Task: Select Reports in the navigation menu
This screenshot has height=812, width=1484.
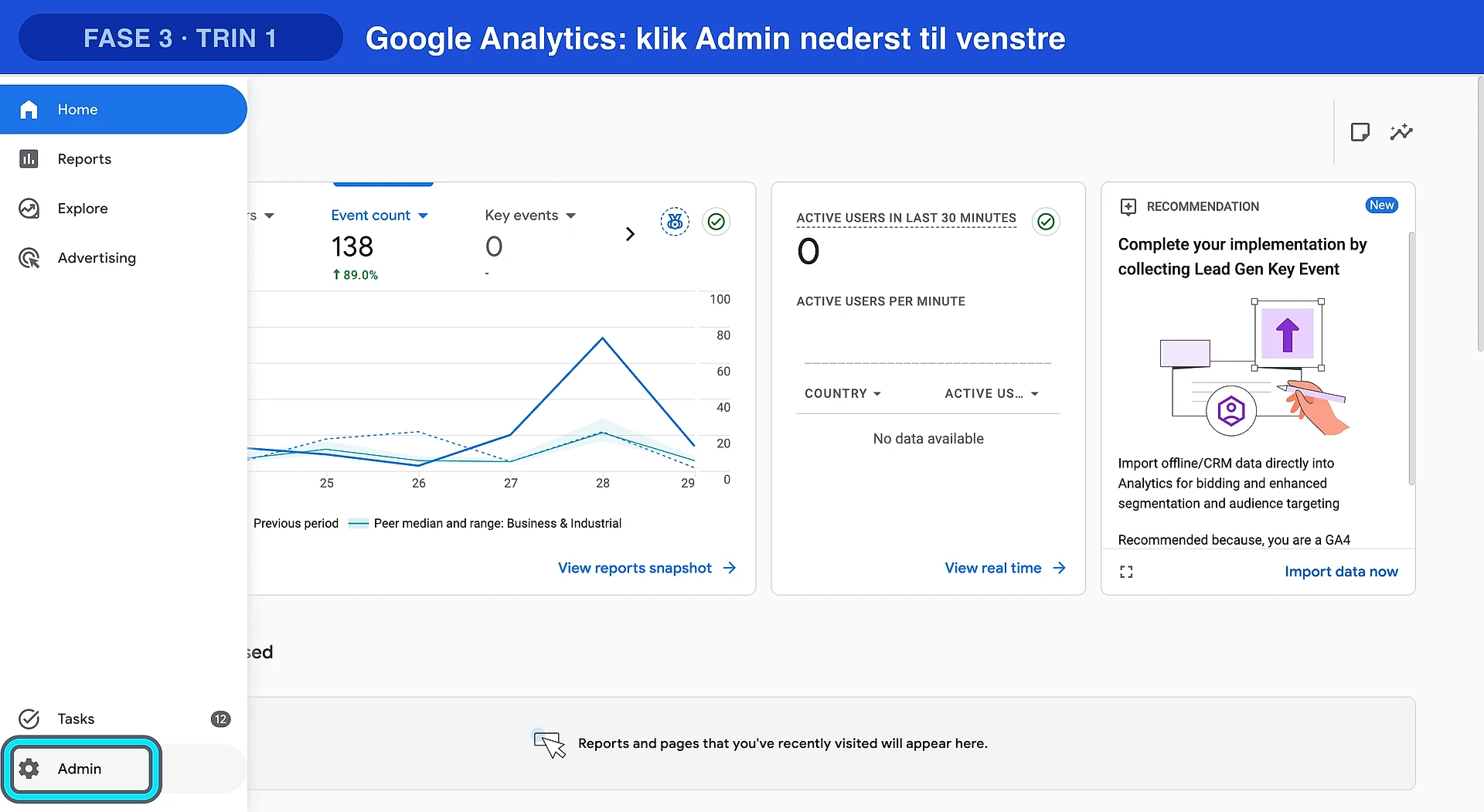Action: [x=124, y=159]
